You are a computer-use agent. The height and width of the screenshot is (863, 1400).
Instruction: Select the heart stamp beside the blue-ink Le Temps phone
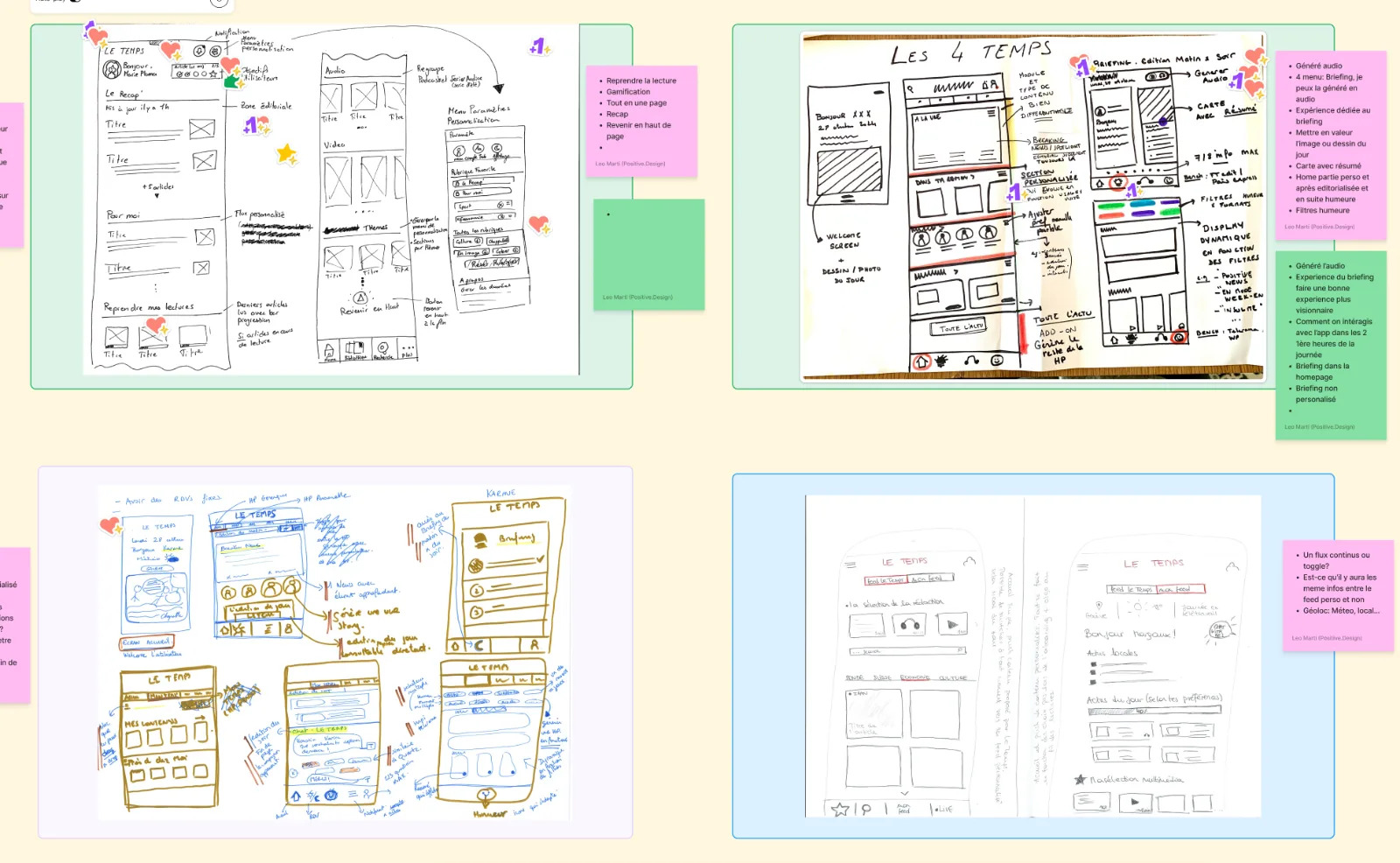[x=110, y=525]
